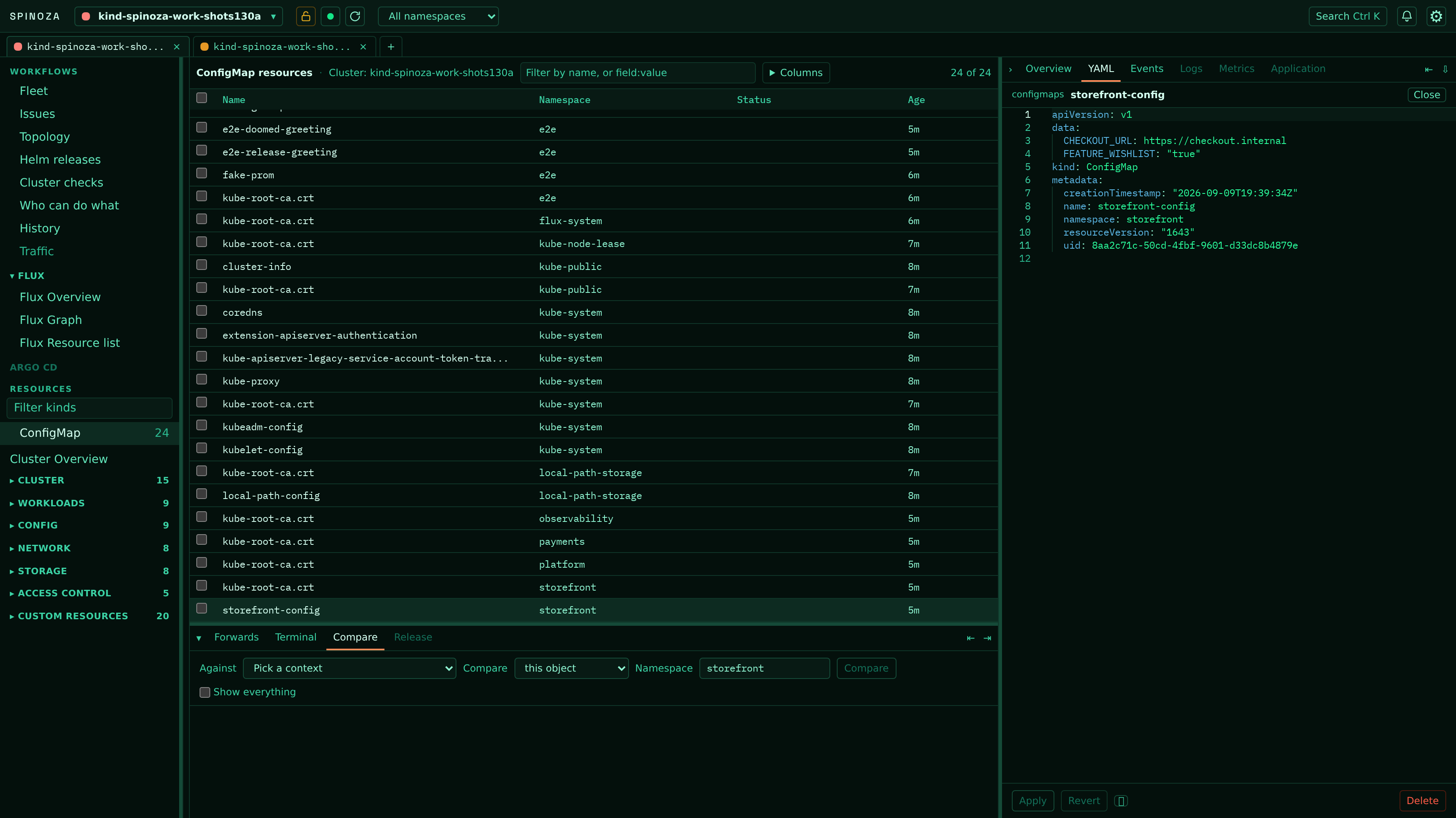The image size is (1456, 818).
Task: Check the storefront-config row checkbox
Action: click(202, 608)
